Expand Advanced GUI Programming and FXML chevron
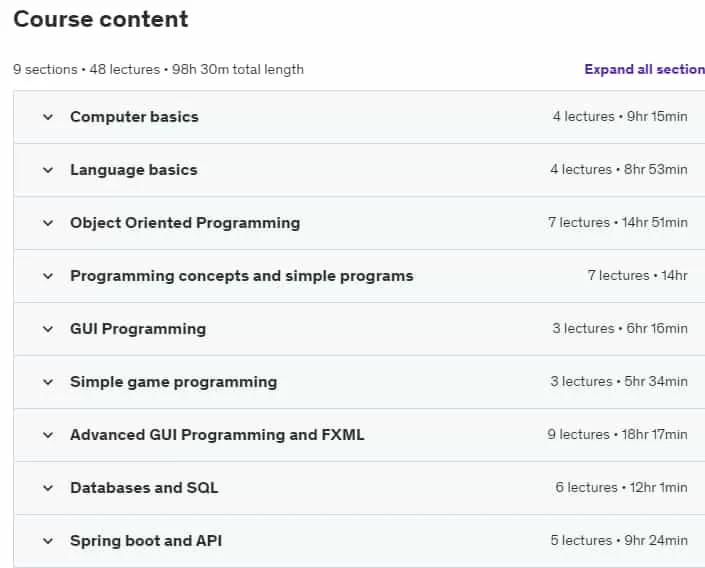 [48, 435]
